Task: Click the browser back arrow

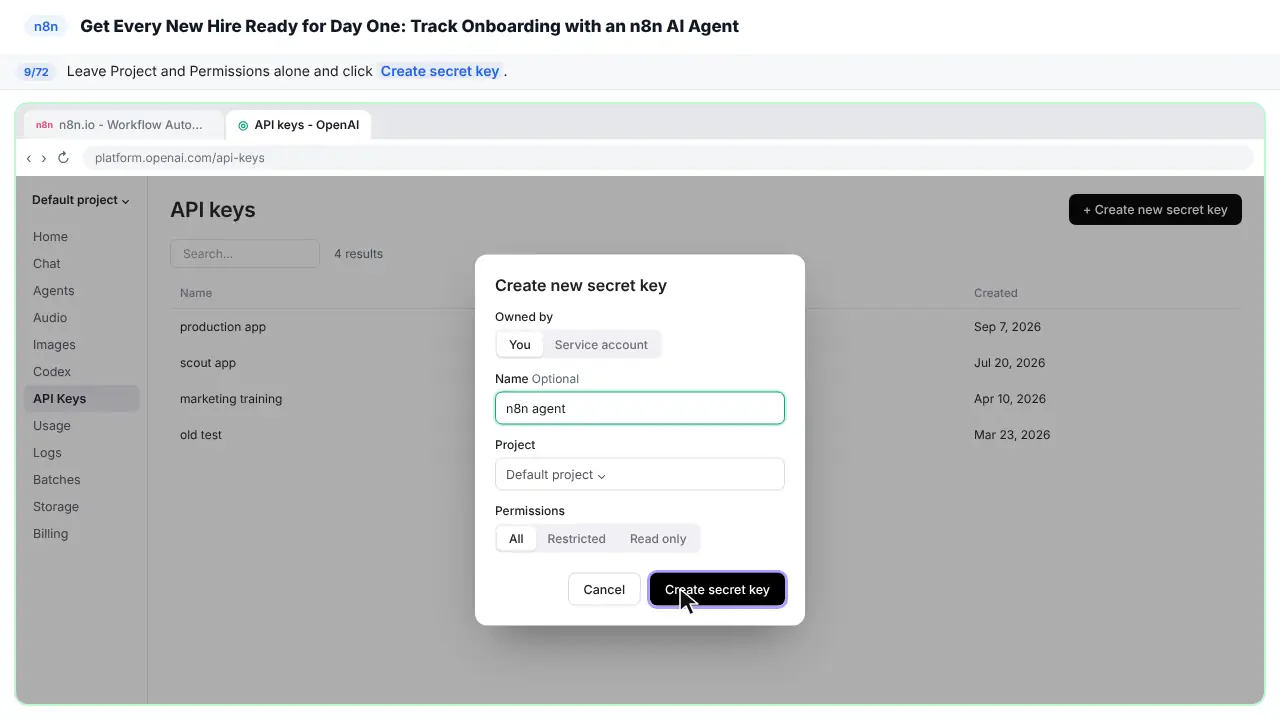Action: (x=29, y=158)
